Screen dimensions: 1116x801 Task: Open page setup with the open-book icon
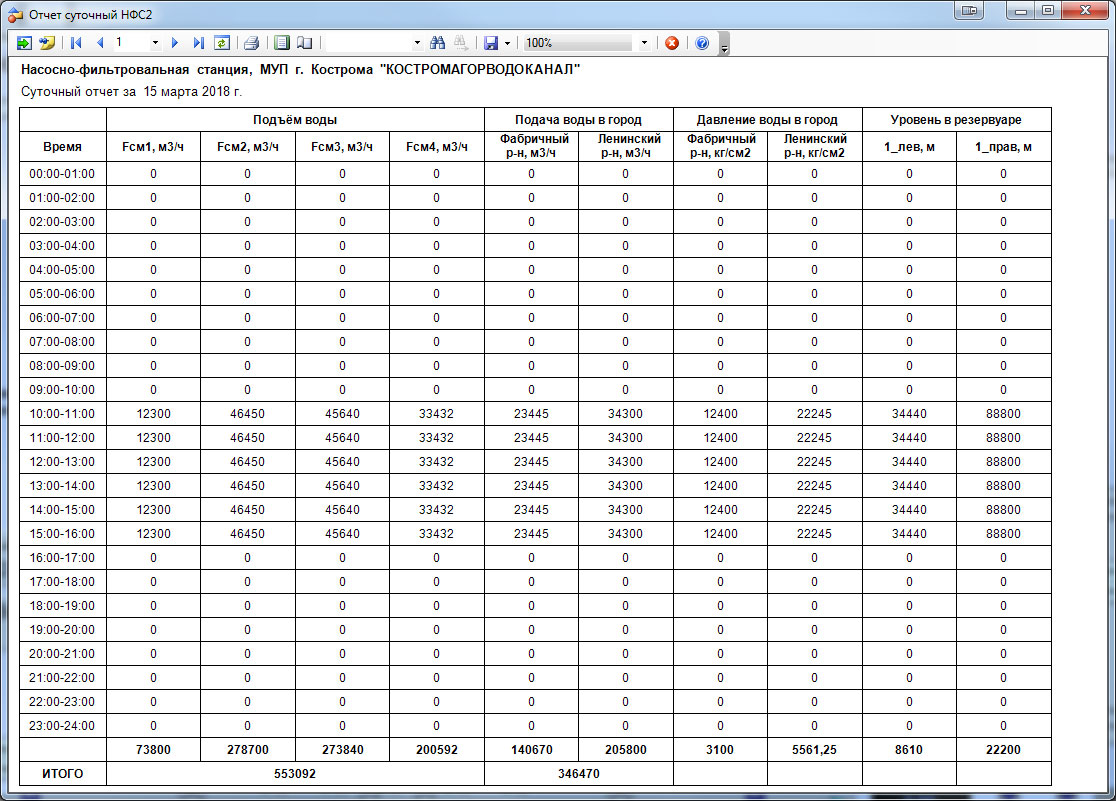[305, 43]
